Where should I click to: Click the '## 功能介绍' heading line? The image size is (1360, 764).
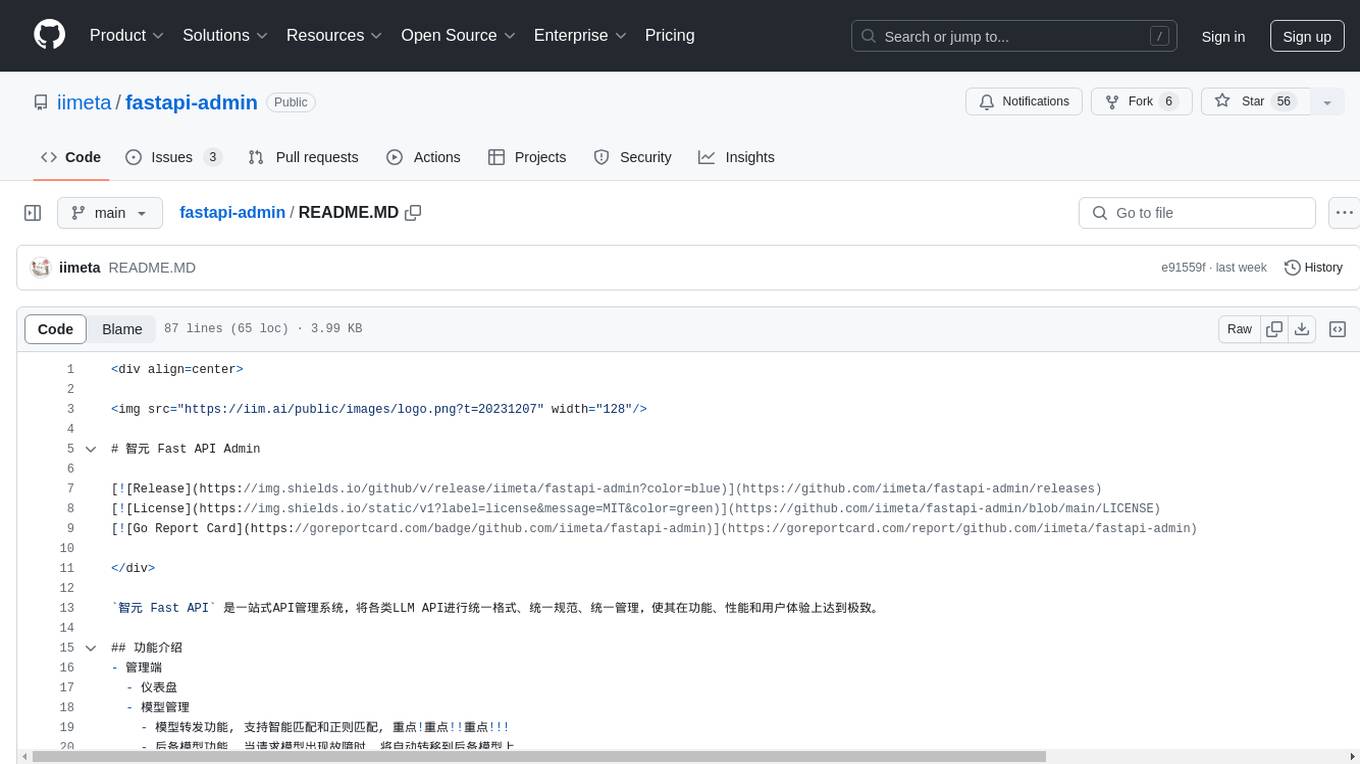(147, 648)
